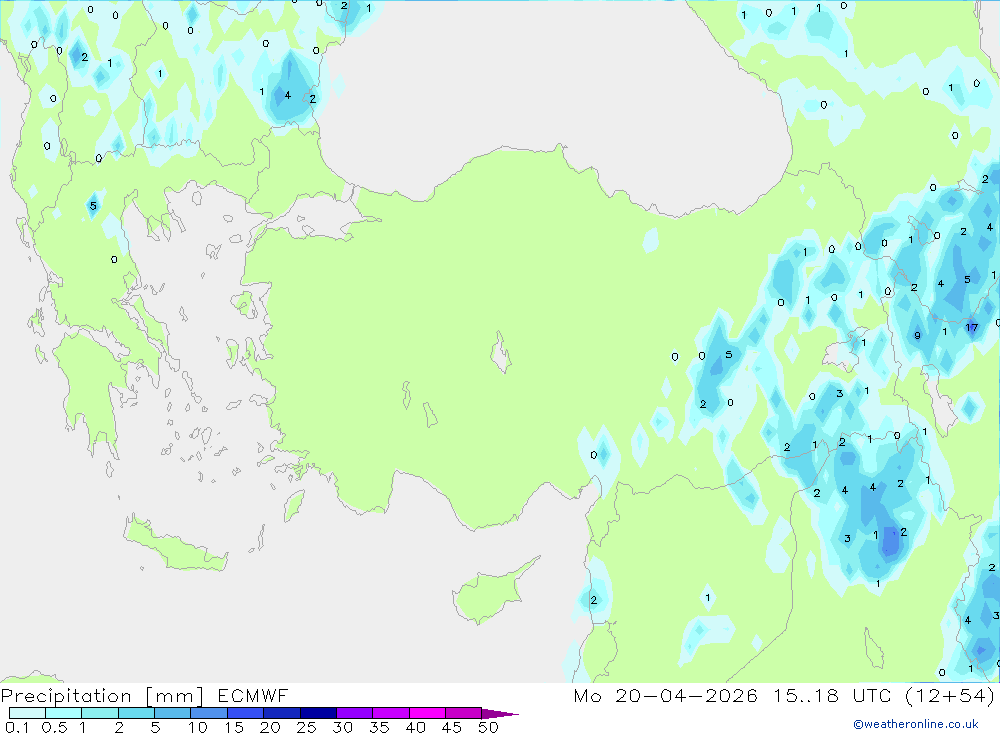Click the '45' legend scale label

(x=452, y=727)
